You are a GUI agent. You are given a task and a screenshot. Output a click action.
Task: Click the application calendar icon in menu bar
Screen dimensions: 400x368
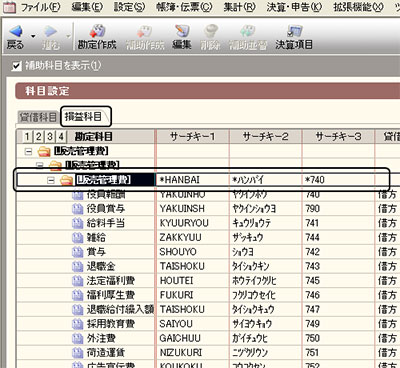click(x=9, y=7)
